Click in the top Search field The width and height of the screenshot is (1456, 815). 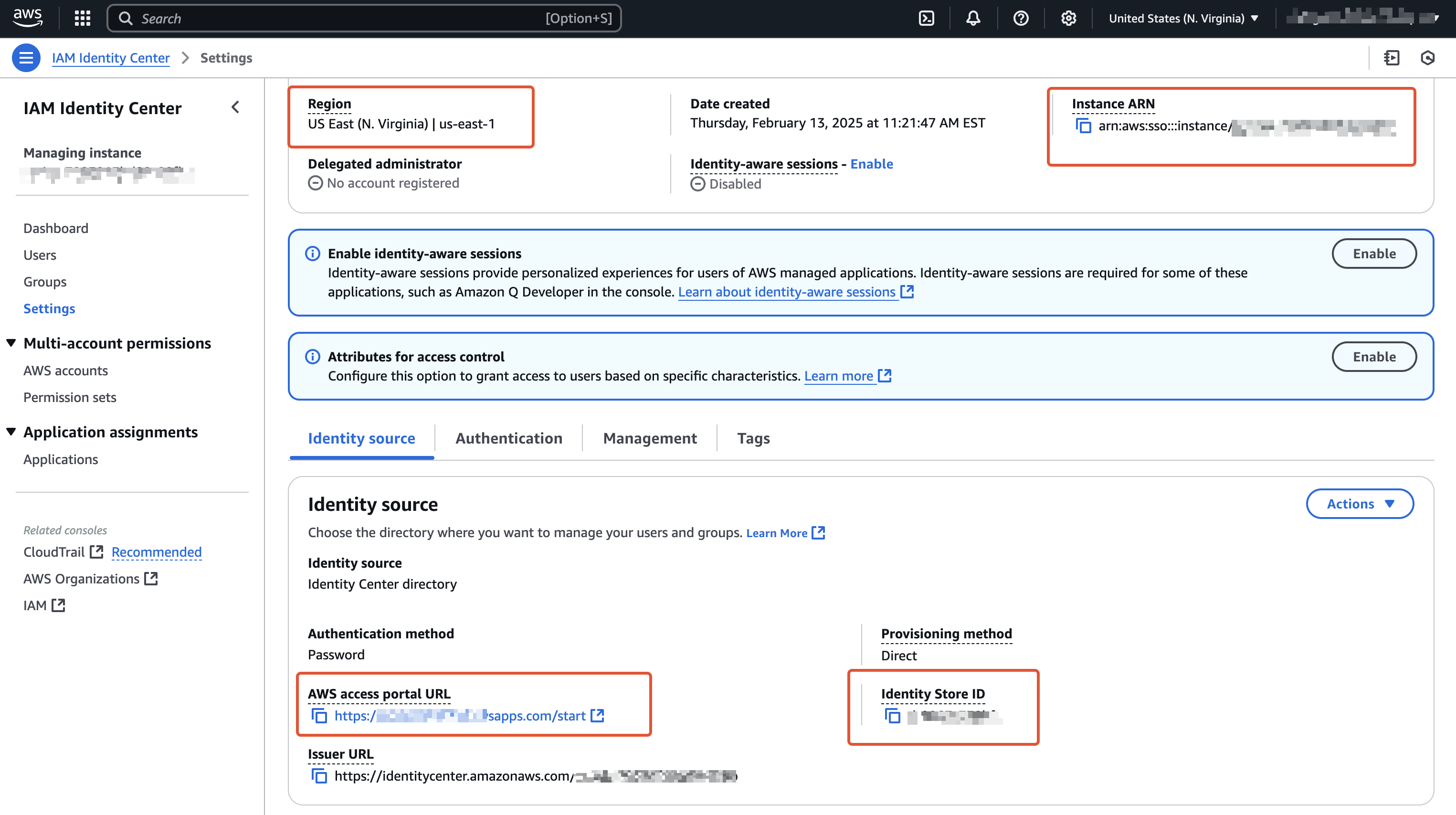click(x=339, y=18)
